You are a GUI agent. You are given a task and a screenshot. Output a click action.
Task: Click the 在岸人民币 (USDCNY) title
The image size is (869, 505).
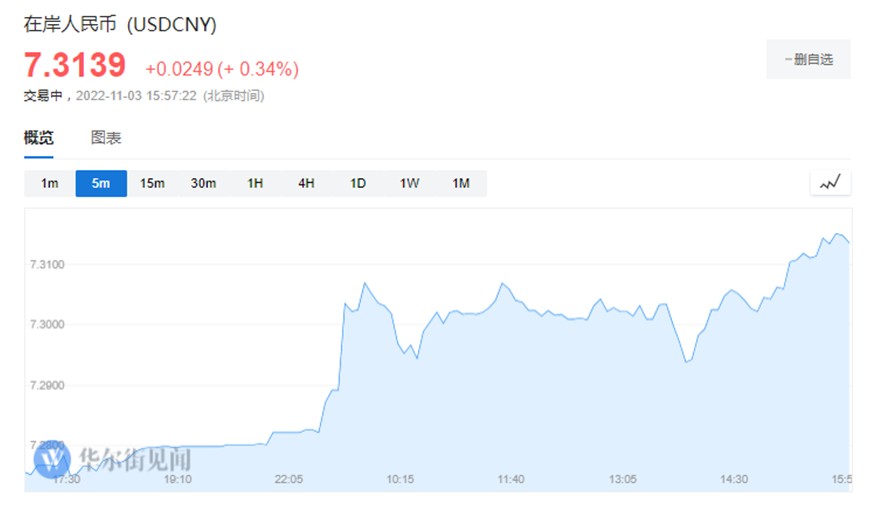coord(120,24)
